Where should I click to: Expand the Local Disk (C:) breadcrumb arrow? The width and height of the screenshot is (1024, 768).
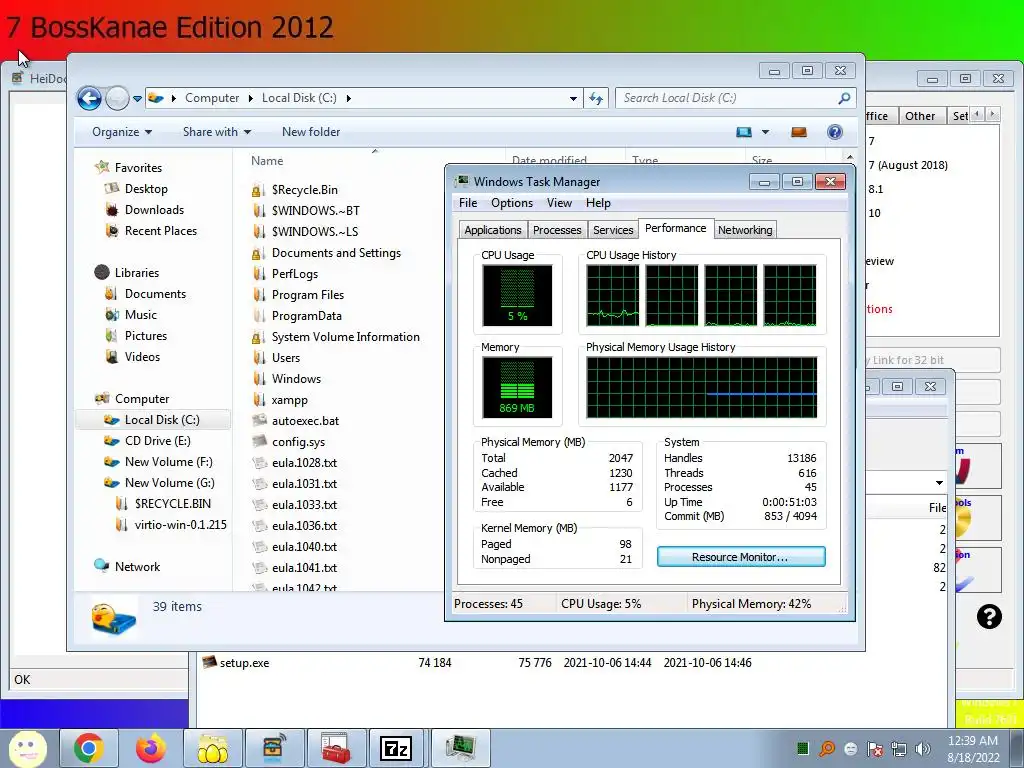coord(349,98)
